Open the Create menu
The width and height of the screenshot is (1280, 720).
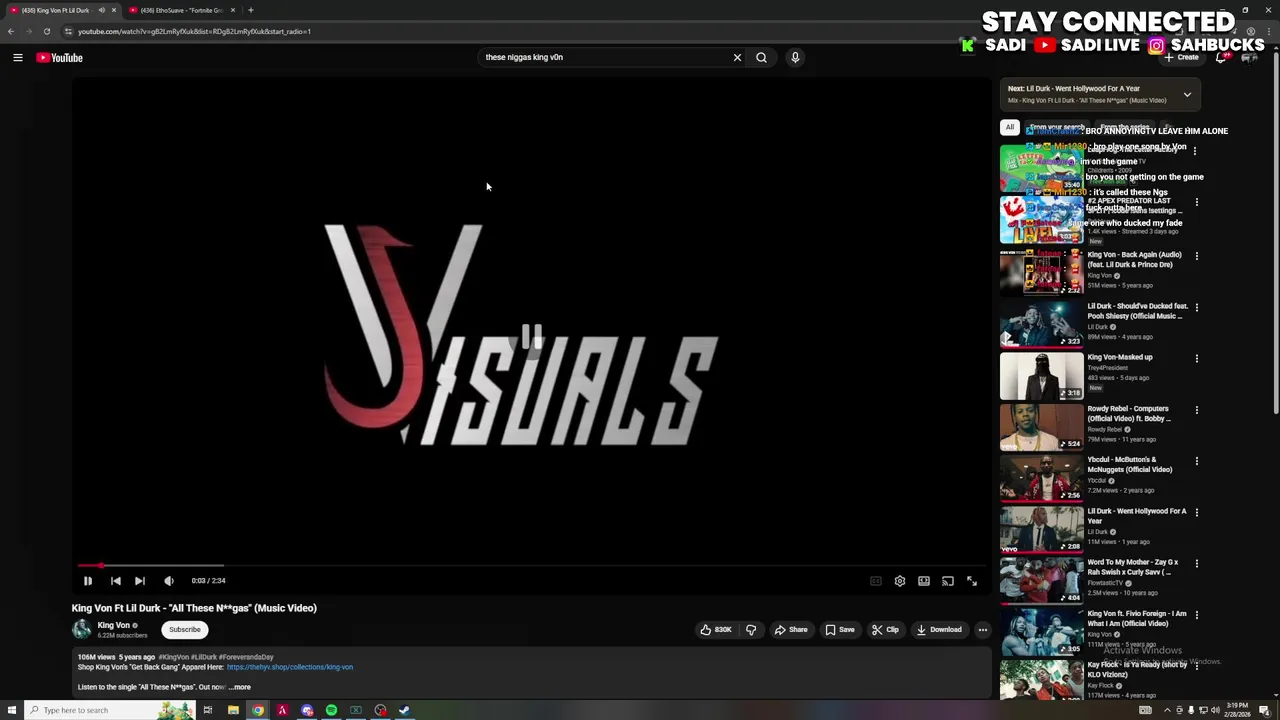click(x=1182, y=57)
